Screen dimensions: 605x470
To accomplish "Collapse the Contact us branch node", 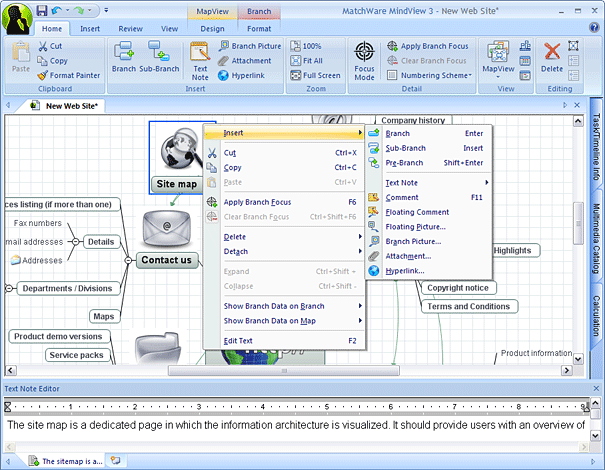I will [x=128, y=260].
